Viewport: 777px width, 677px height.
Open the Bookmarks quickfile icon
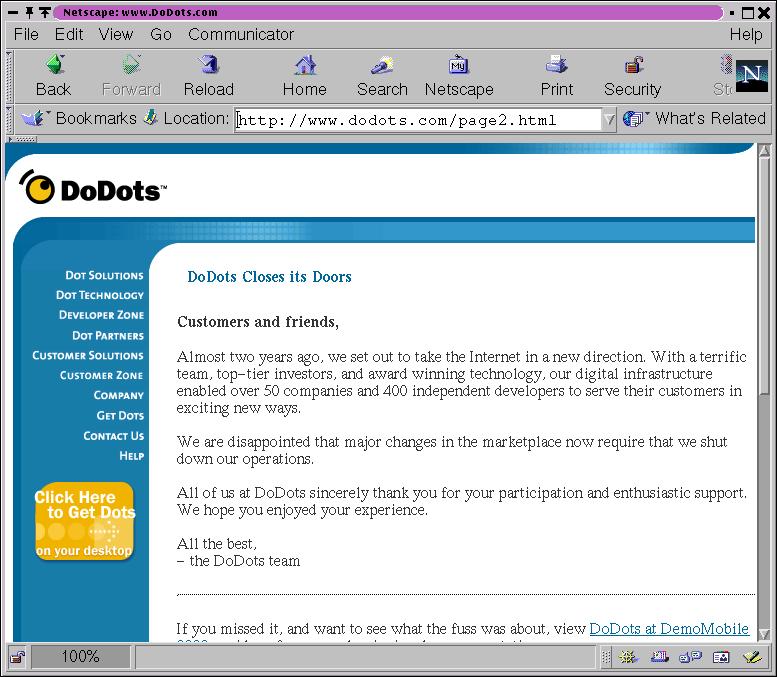[x=34, y=118]
